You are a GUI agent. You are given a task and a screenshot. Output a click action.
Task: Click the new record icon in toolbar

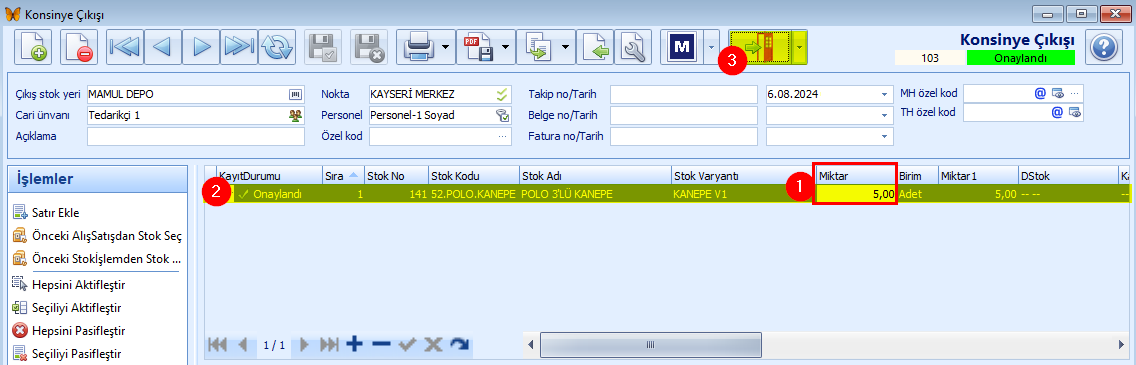coord(32,48)
